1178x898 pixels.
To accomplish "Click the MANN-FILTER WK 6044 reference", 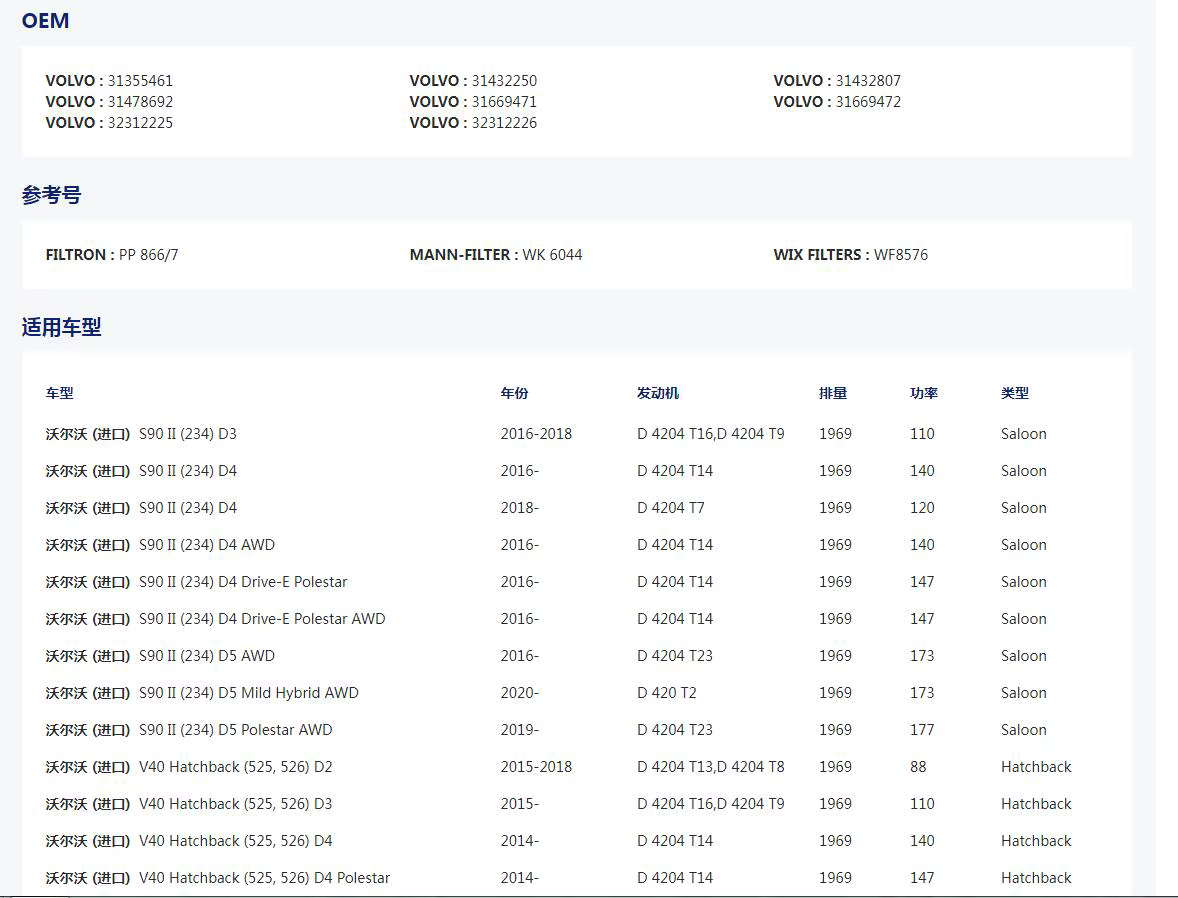I will point(496,255).
